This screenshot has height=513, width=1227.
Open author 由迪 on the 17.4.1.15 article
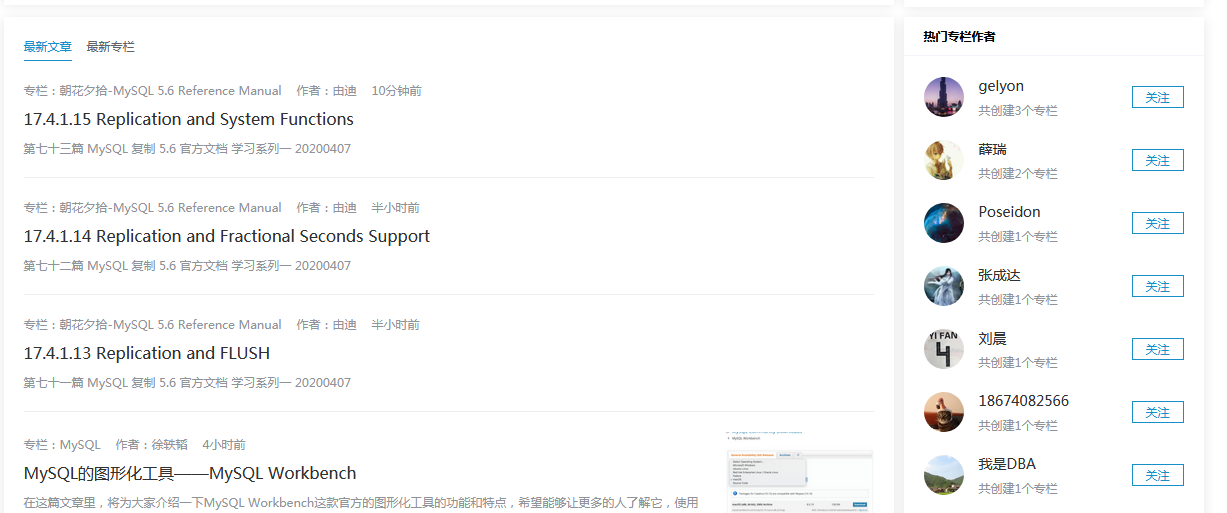pyautogui.click(x=326, y=91)
